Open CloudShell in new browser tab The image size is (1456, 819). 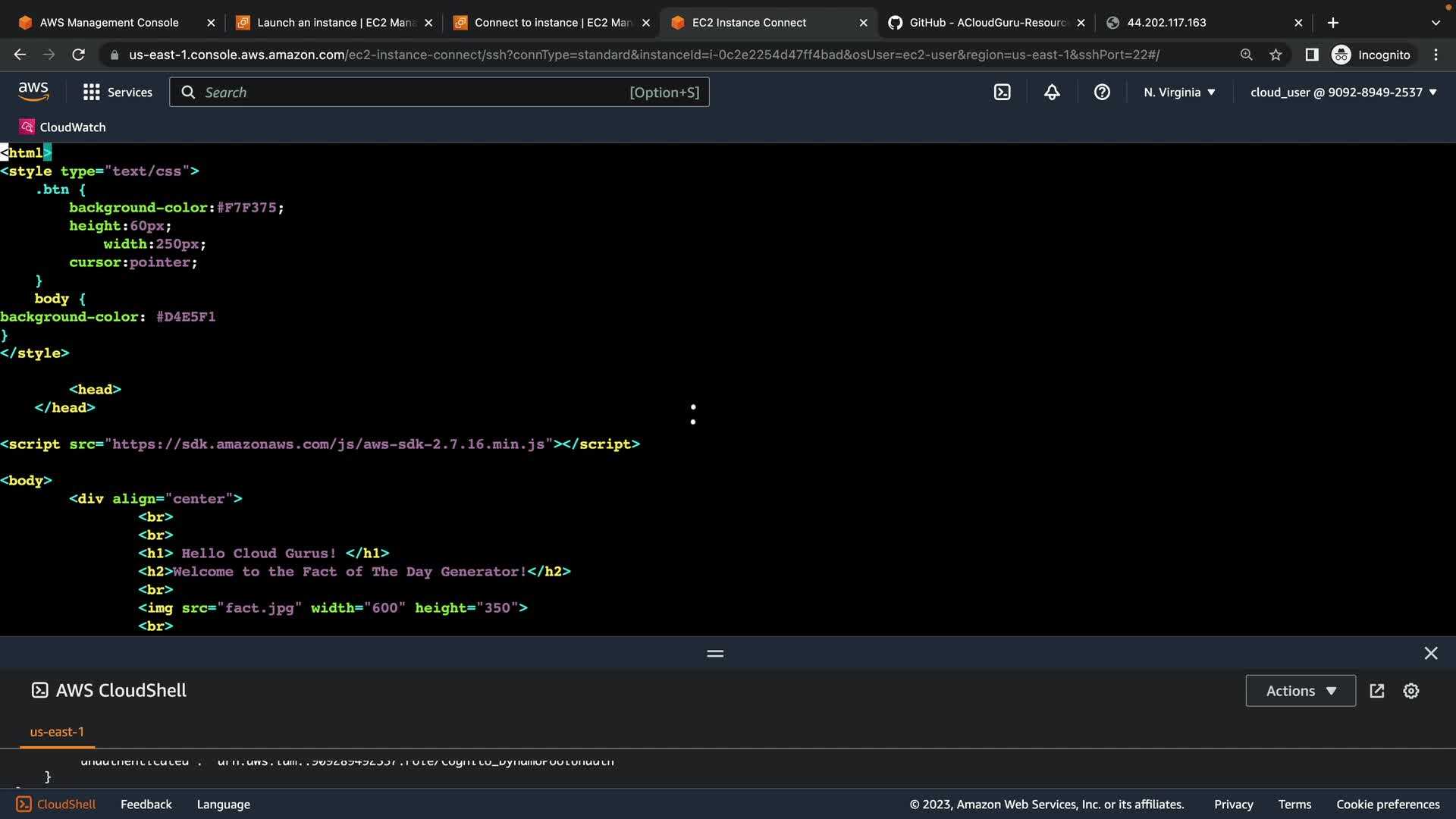tap(1377, 691)
